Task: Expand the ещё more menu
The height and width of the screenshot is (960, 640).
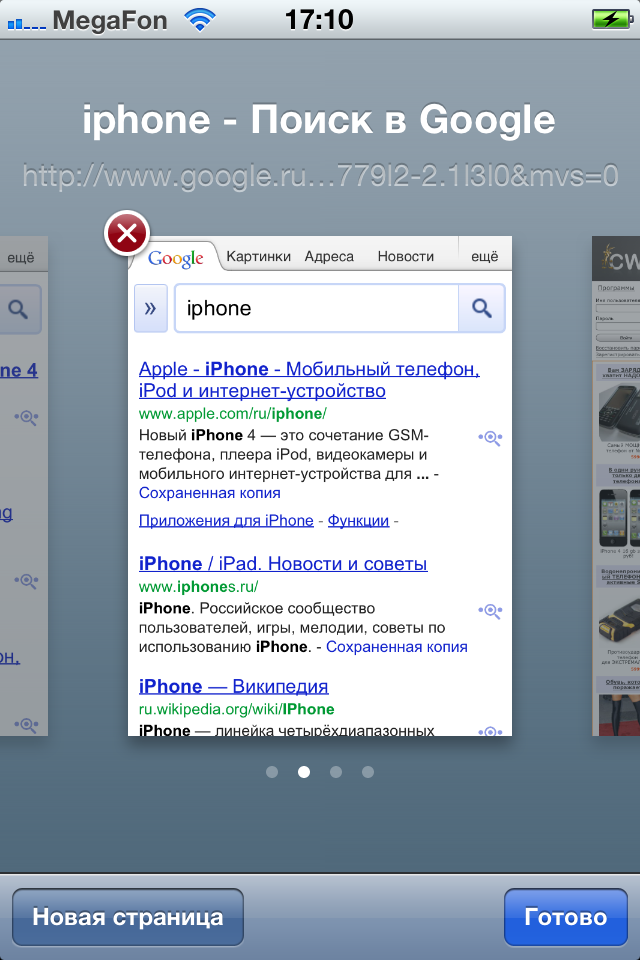Action: click(484, 256)
